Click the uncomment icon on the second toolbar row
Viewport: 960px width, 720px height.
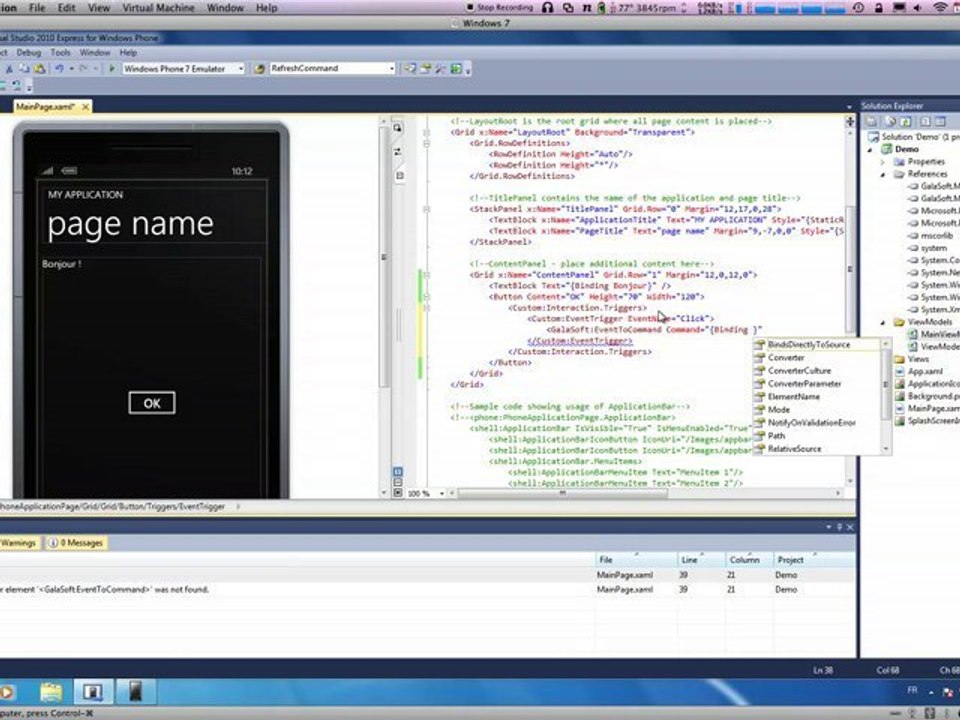(x=17, y=85)
